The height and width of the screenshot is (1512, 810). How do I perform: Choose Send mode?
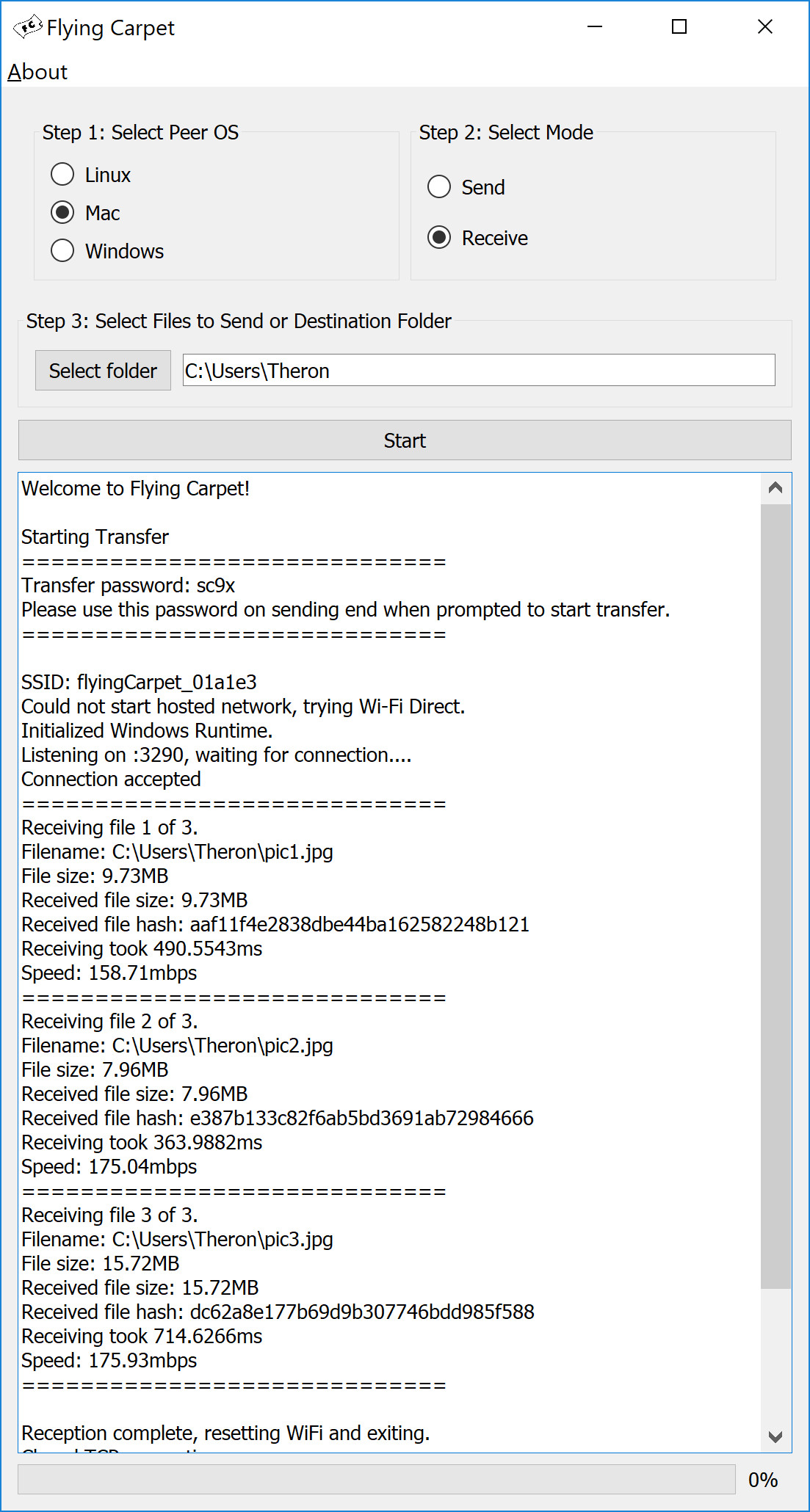point(466,187)
